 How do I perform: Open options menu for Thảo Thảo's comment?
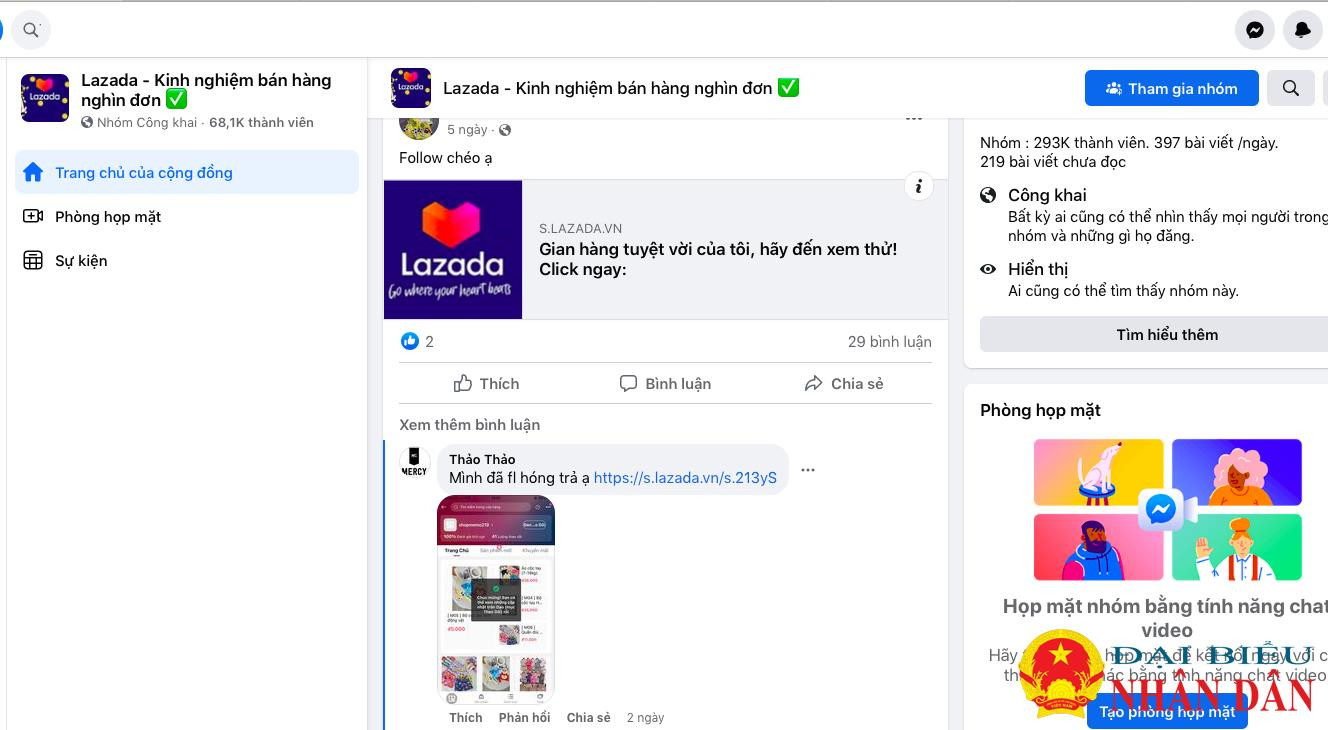[808, 470]
